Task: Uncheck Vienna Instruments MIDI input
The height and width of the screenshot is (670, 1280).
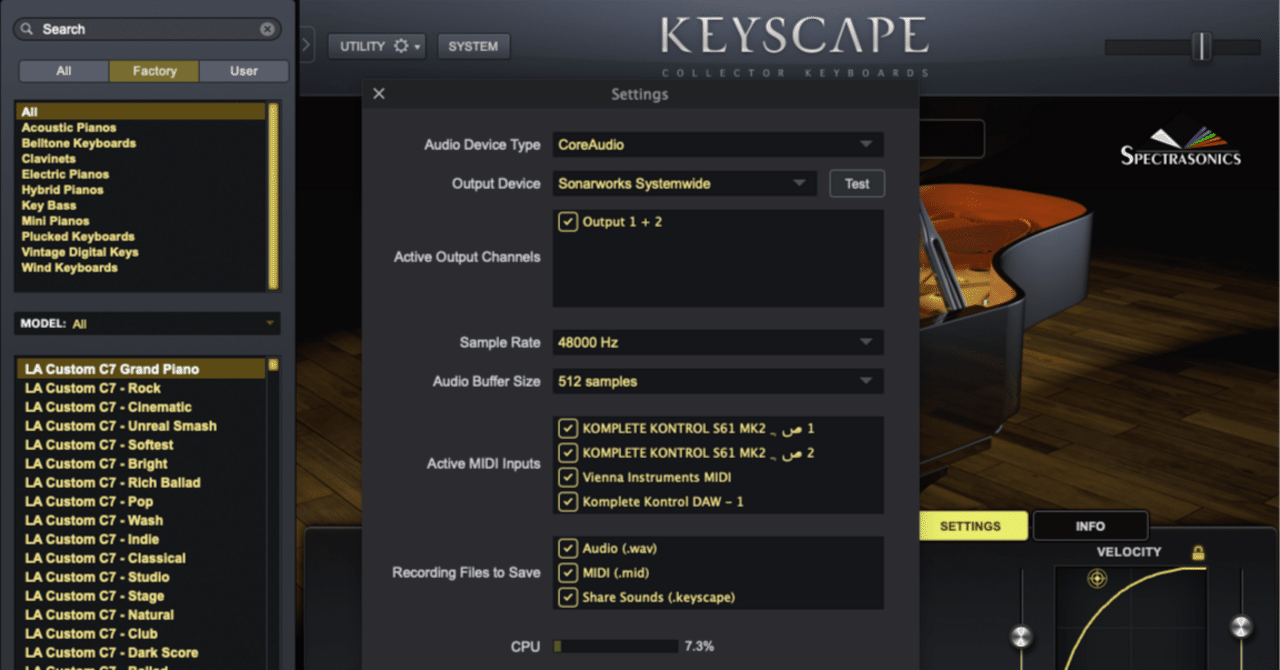Action: [x=571, y=477]
